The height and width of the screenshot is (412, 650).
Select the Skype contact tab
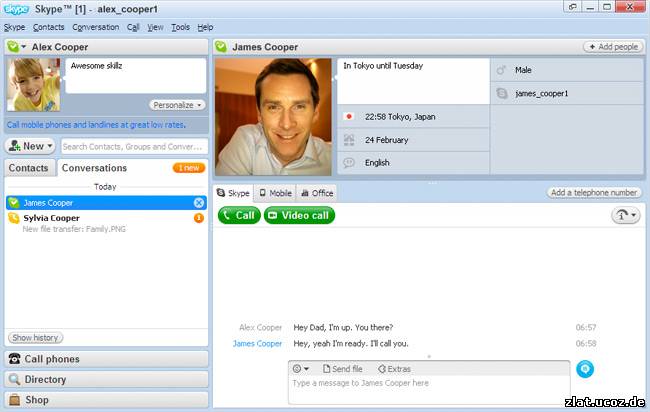point(233,193)
